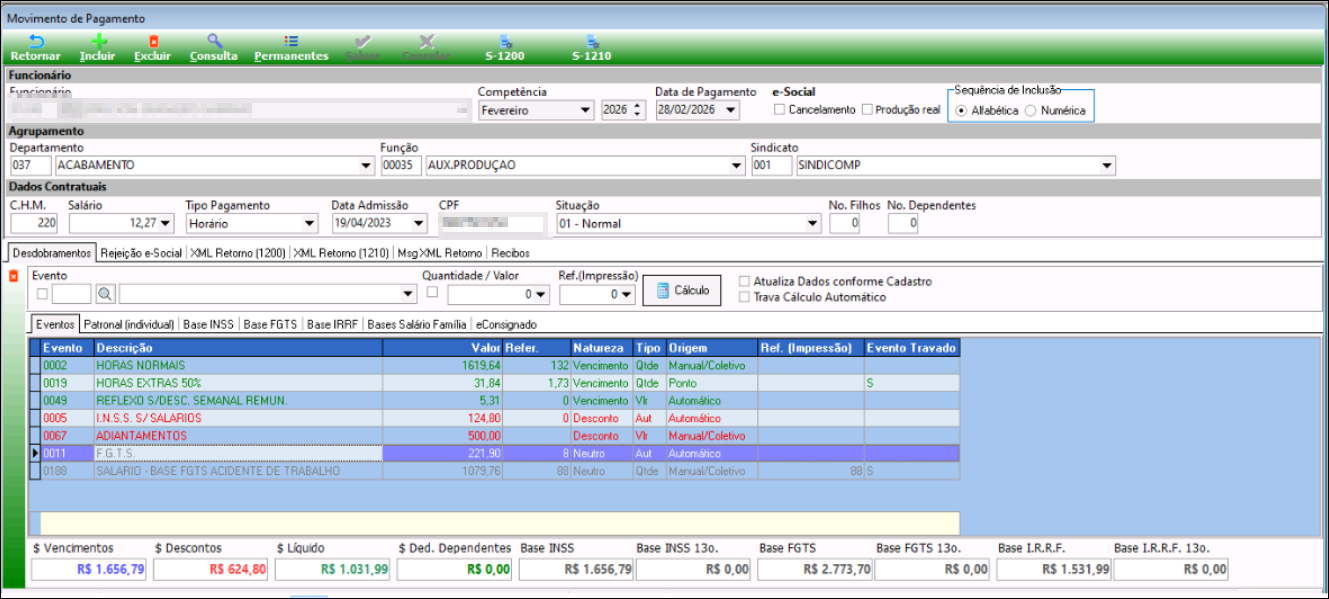Click the Permanentes list icon
Screen dimensions: 1329x599
(291, 42)
